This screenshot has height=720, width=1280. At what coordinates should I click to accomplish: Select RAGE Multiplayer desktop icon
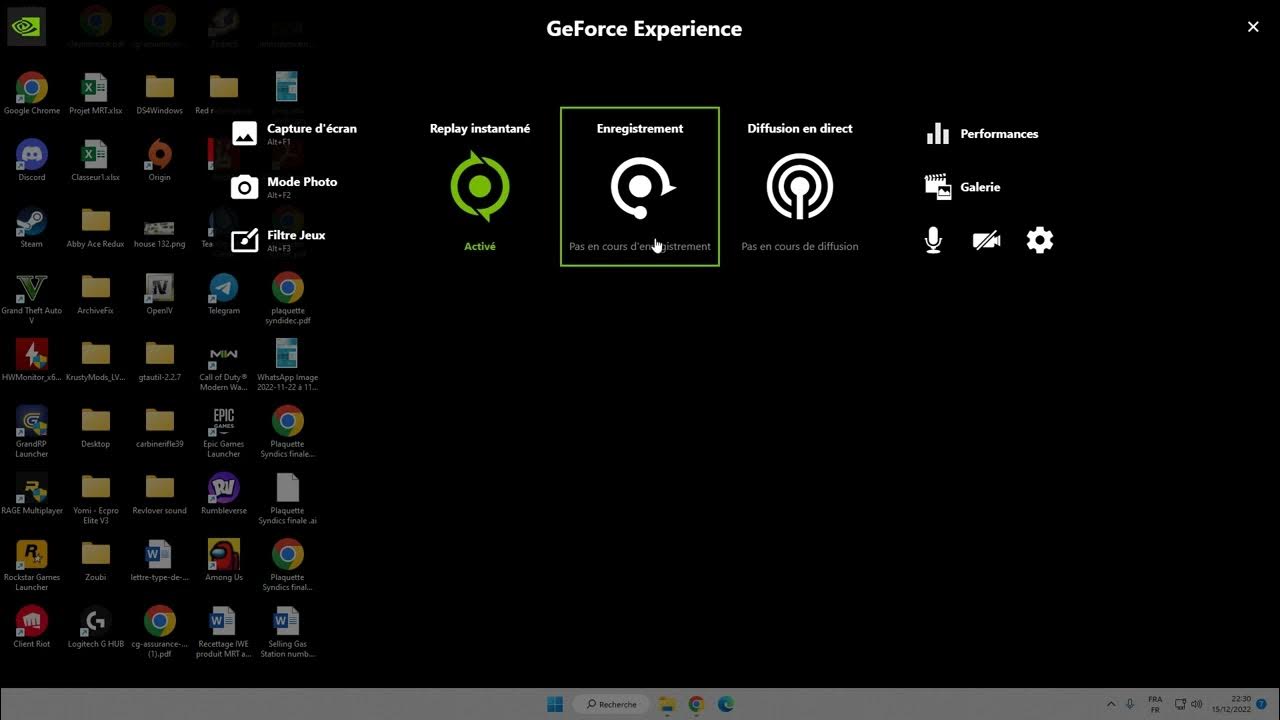pos(32,493)
